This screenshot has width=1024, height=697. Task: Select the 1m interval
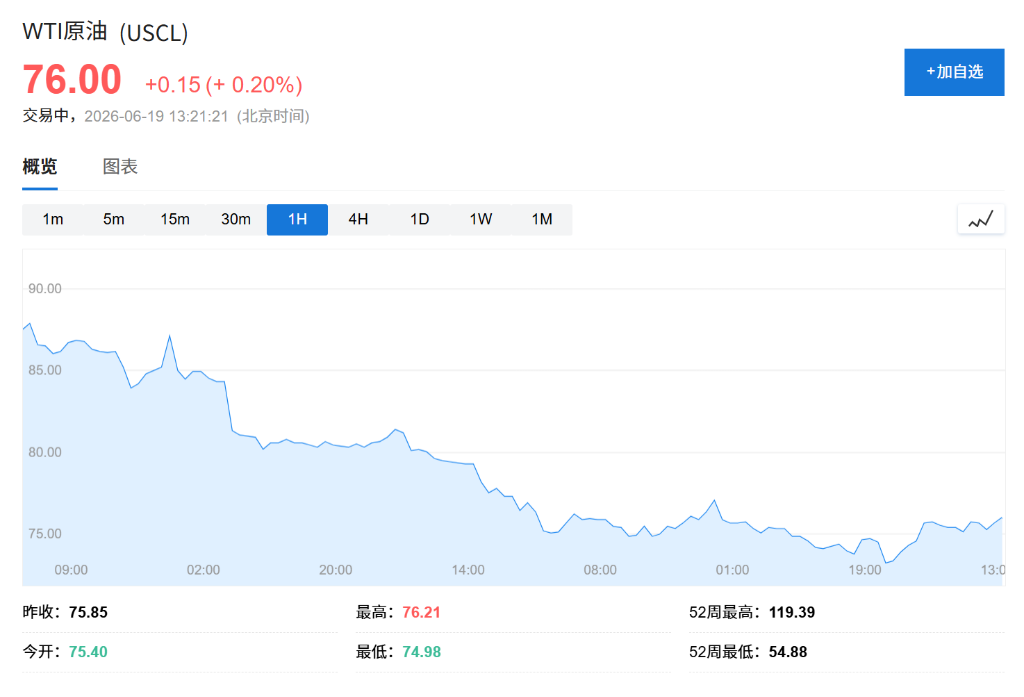(53, 219)
